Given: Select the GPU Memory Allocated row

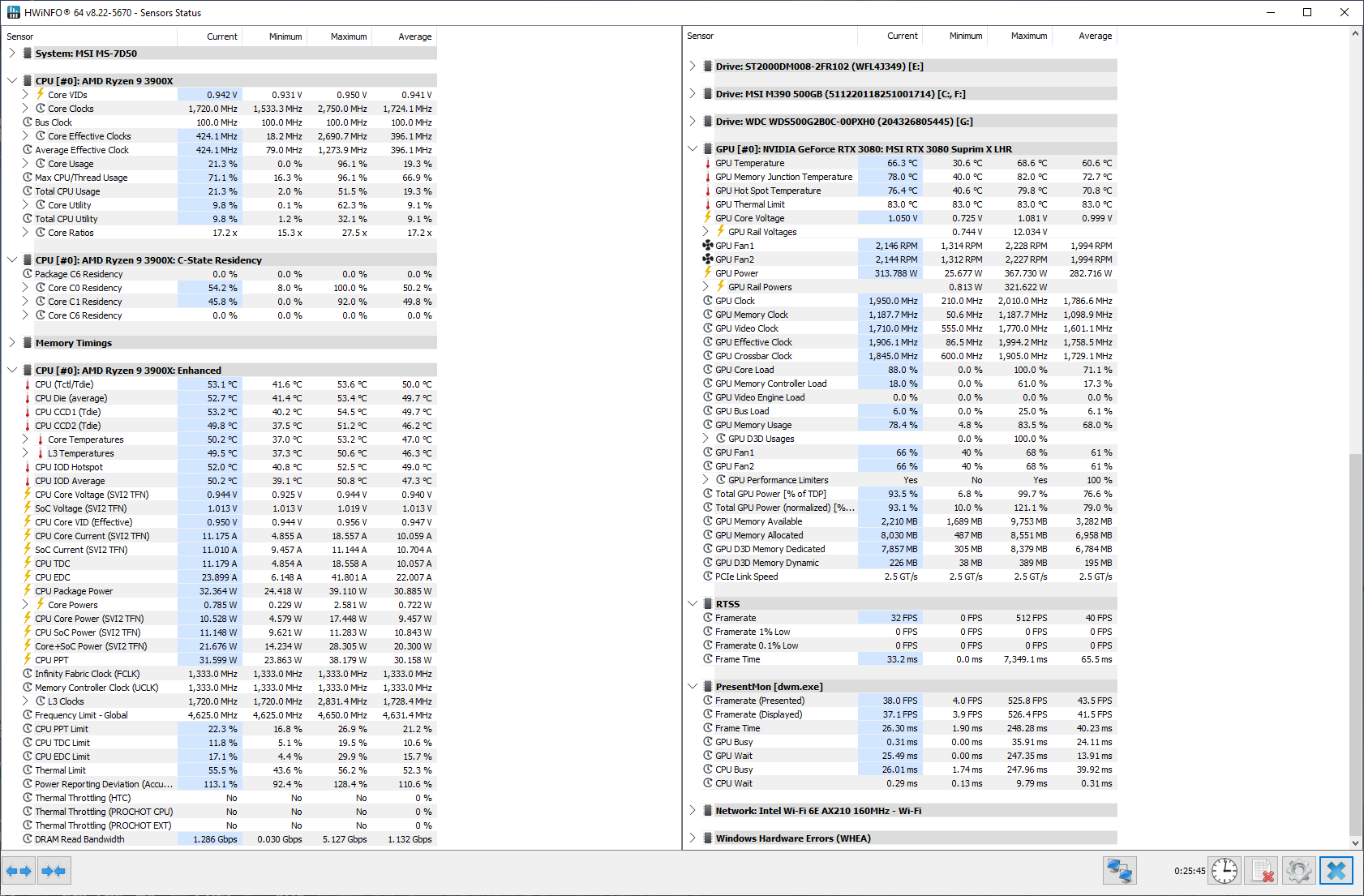Looking at the screenshot, I should [909, 535].
